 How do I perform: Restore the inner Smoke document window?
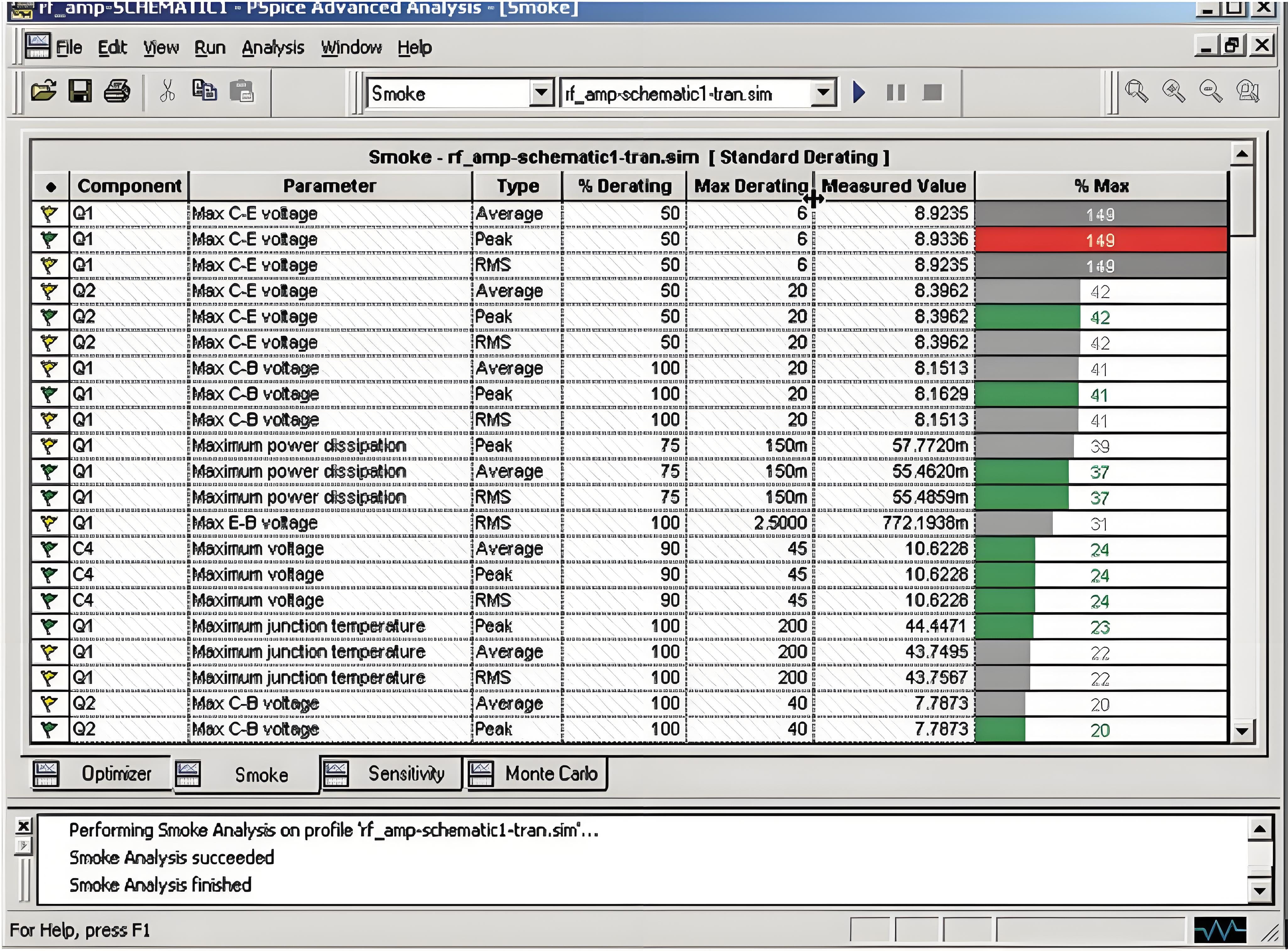coord(1231,45)
